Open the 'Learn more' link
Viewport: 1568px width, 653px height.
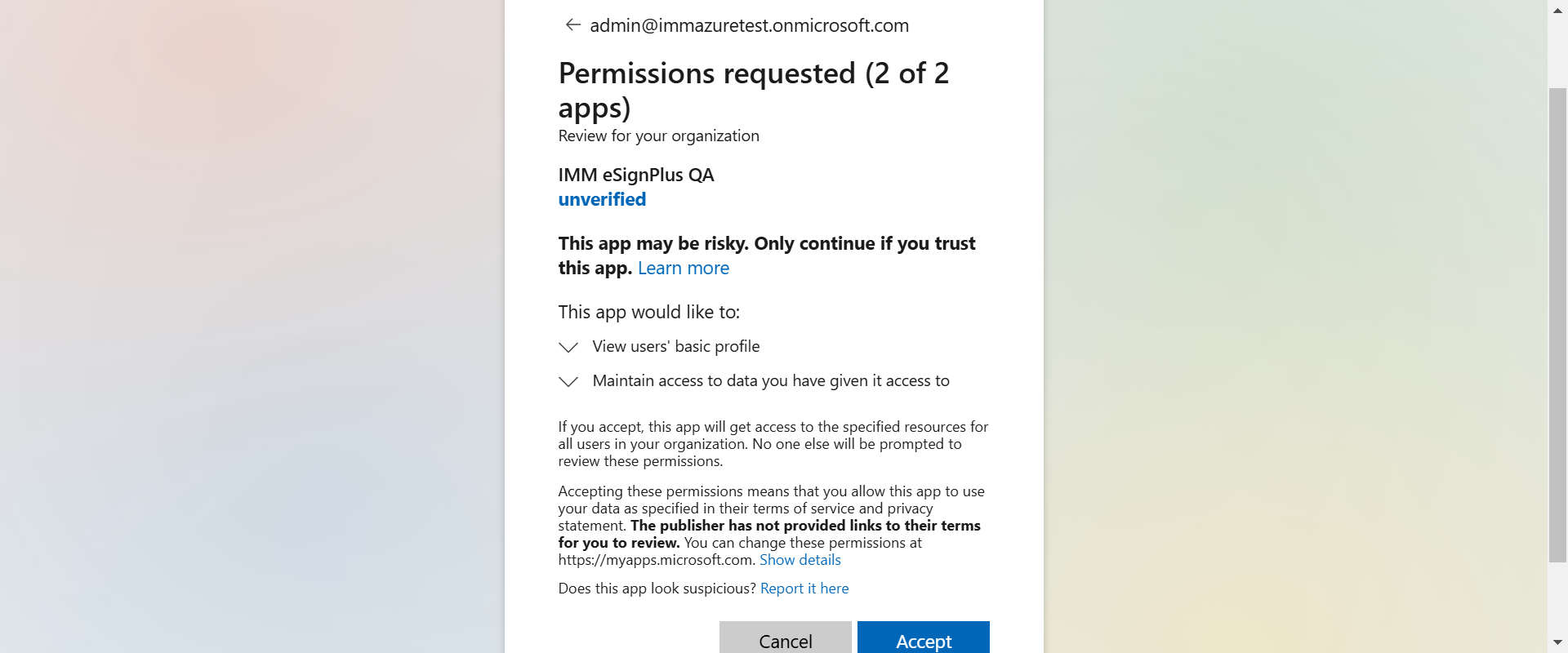tap(683, 269)
